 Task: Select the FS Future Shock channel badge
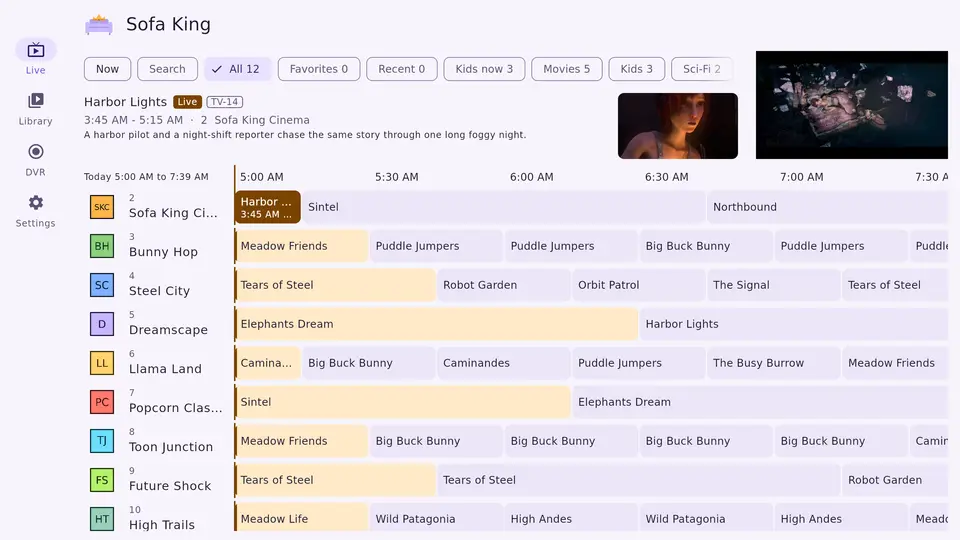tap(102, 480)
